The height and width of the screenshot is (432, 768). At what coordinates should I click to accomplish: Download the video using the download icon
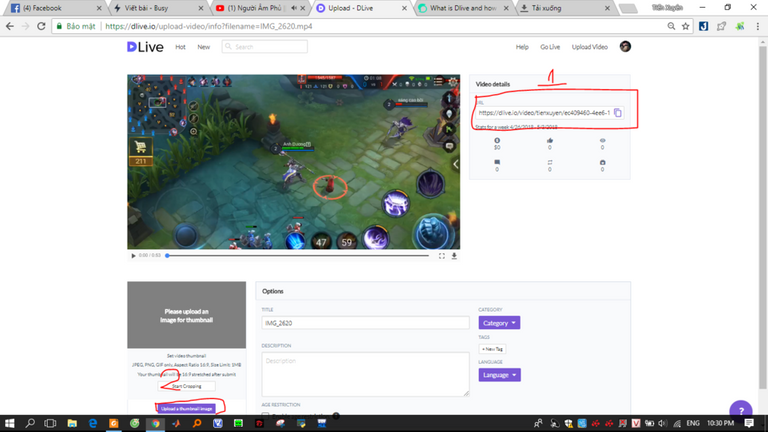[454, 256]
